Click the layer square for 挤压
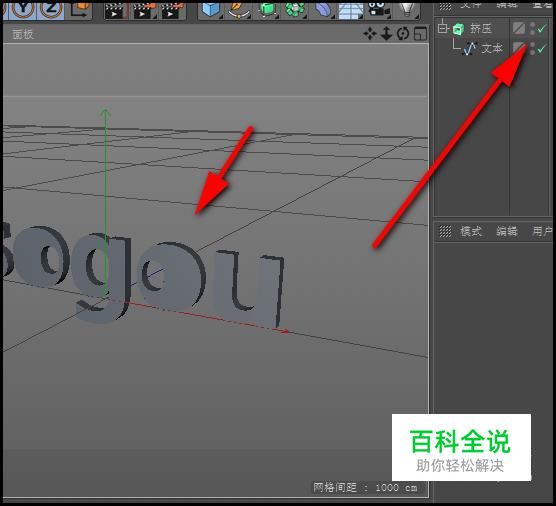 519,28
